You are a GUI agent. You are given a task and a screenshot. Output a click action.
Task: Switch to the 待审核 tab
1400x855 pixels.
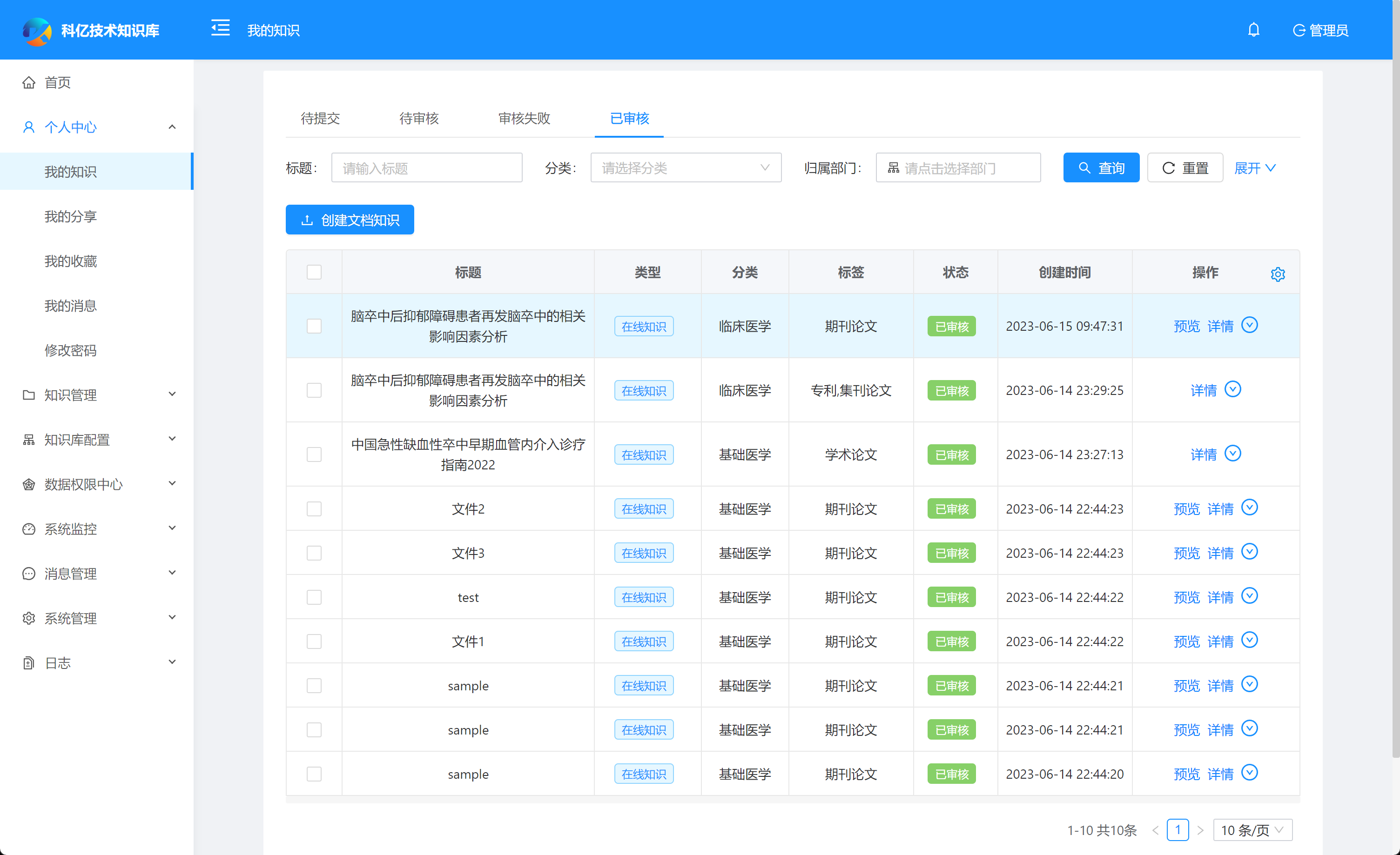click(419, 118)
